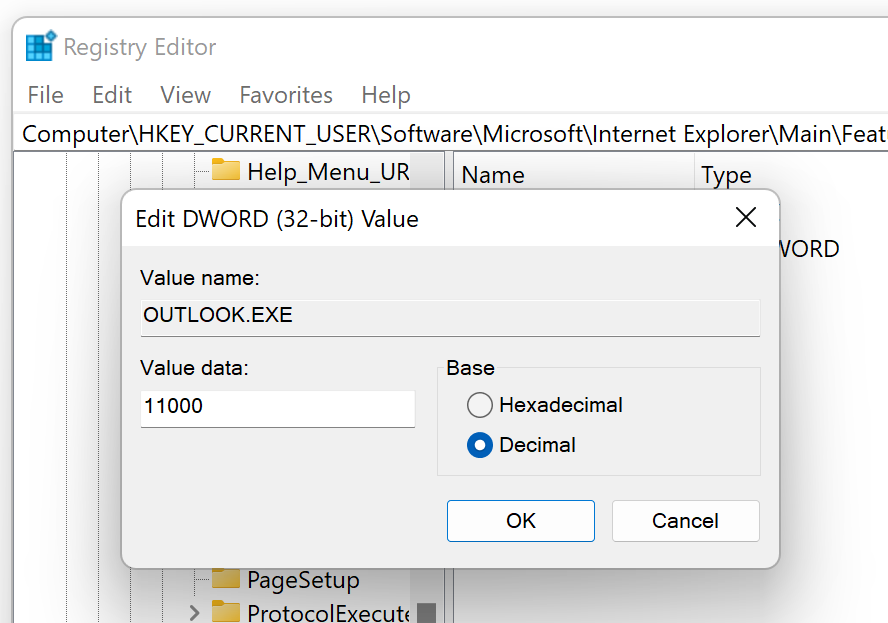The image size is (888, 623).
Task: Expand the ProtocolExecute tree node
Action: click(x=194, y=613)
